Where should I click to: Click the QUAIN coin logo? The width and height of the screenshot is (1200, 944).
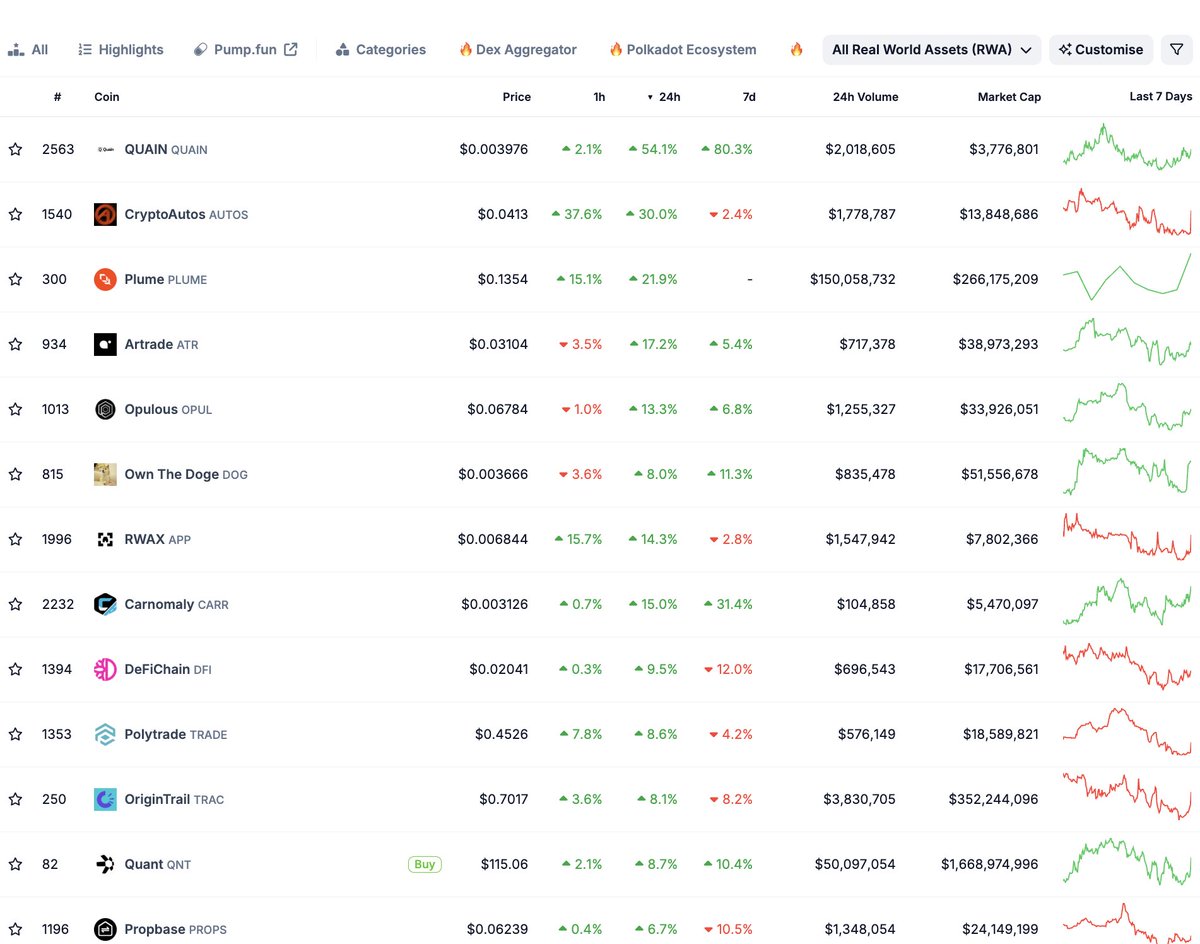coord(105,149)
